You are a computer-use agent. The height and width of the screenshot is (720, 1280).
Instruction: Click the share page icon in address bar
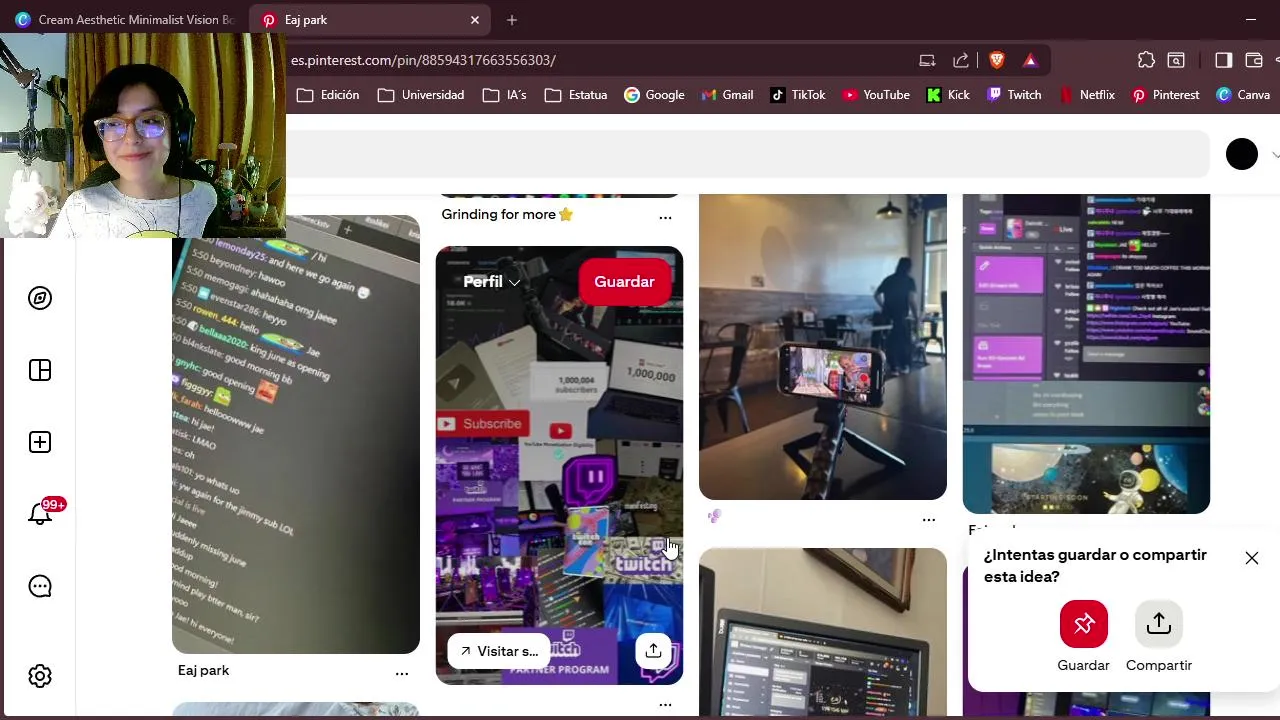(961, 60)
